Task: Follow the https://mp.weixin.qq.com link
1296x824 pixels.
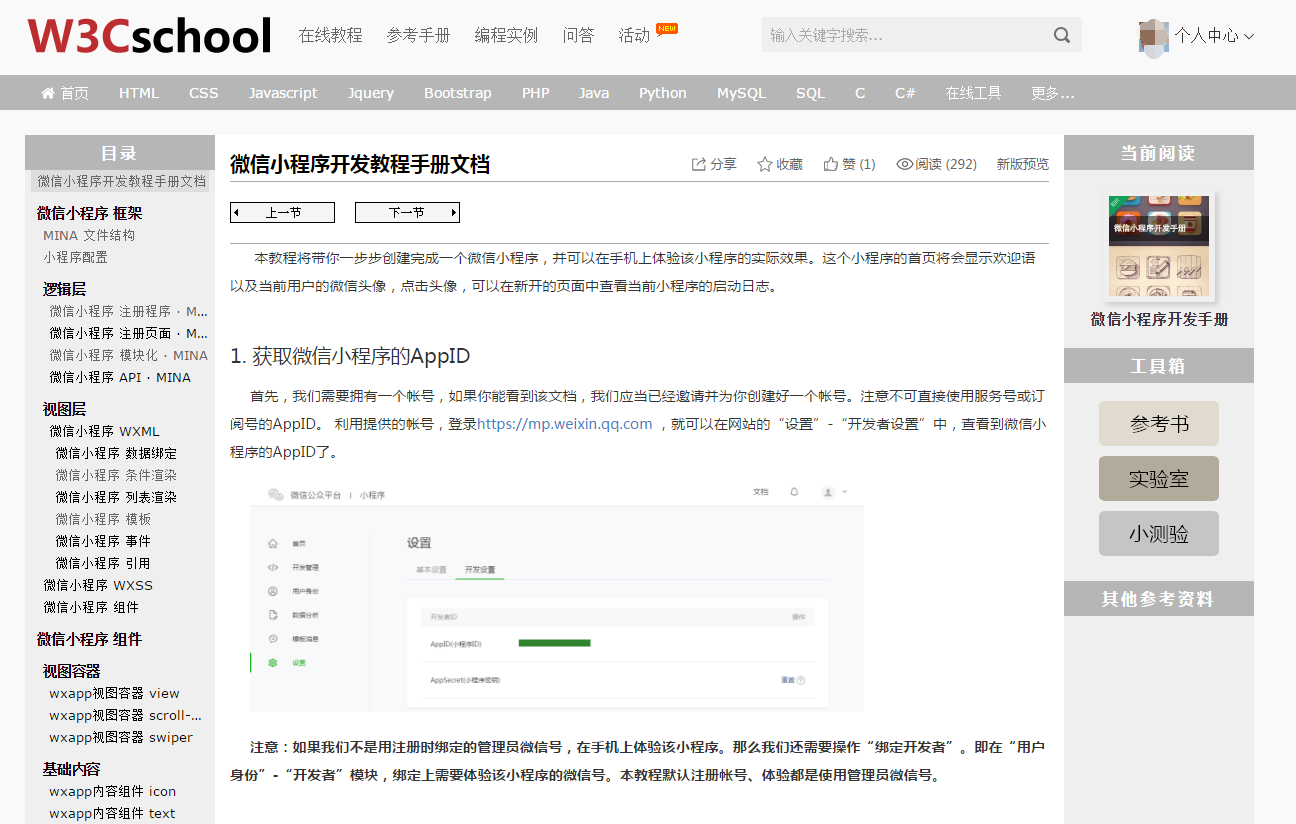Action: [x=565, y=424]
